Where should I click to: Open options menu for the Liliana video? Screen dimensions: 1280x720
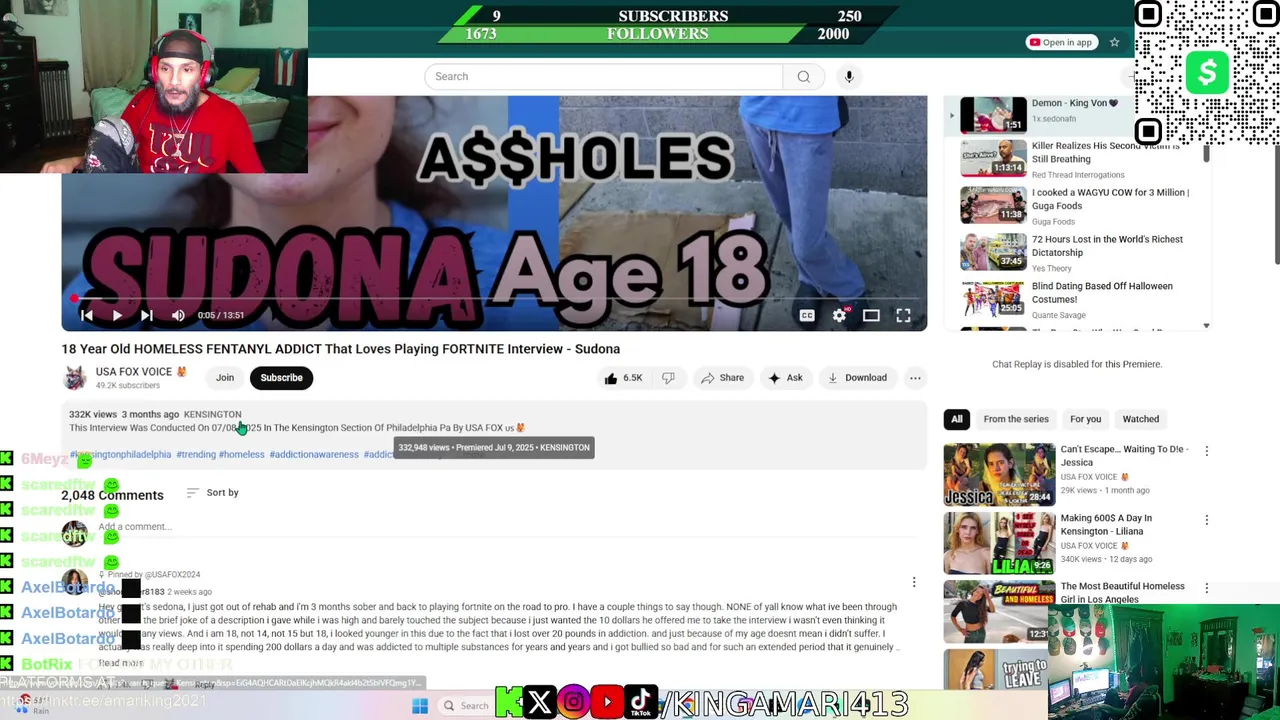[1206, 520]
